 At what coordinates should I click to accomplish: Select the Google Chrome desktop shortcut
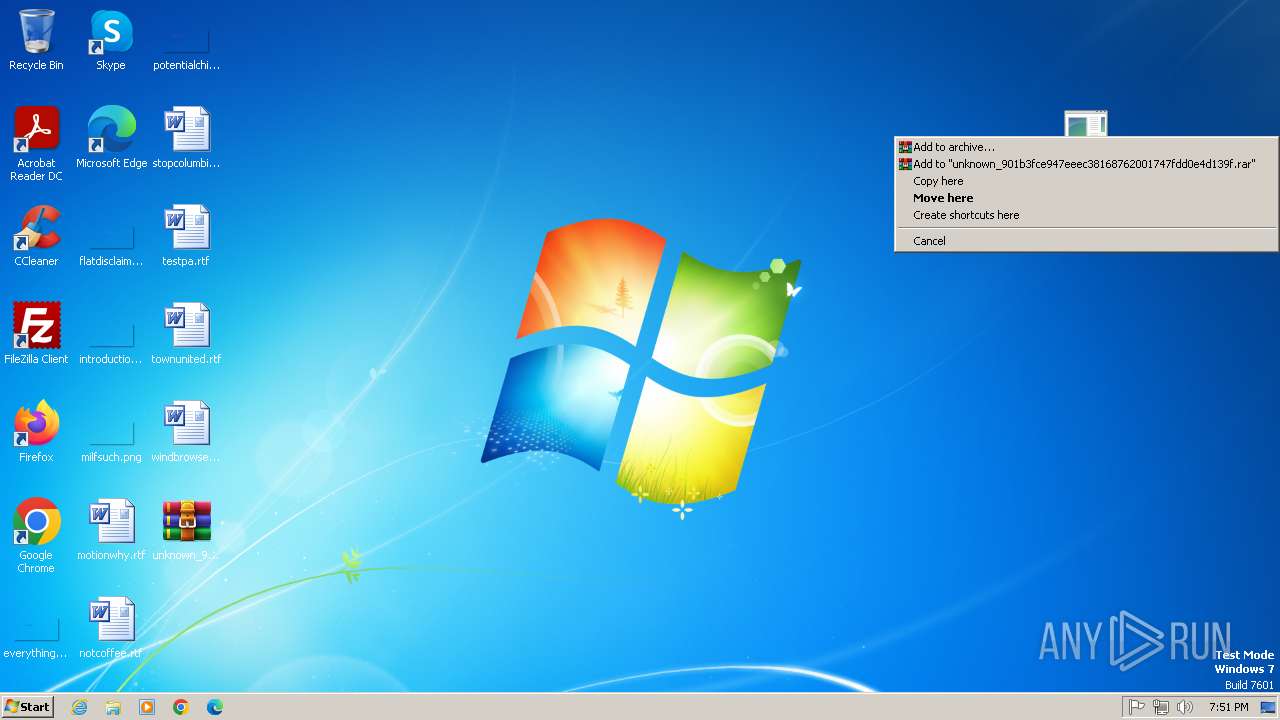point(36,536)
